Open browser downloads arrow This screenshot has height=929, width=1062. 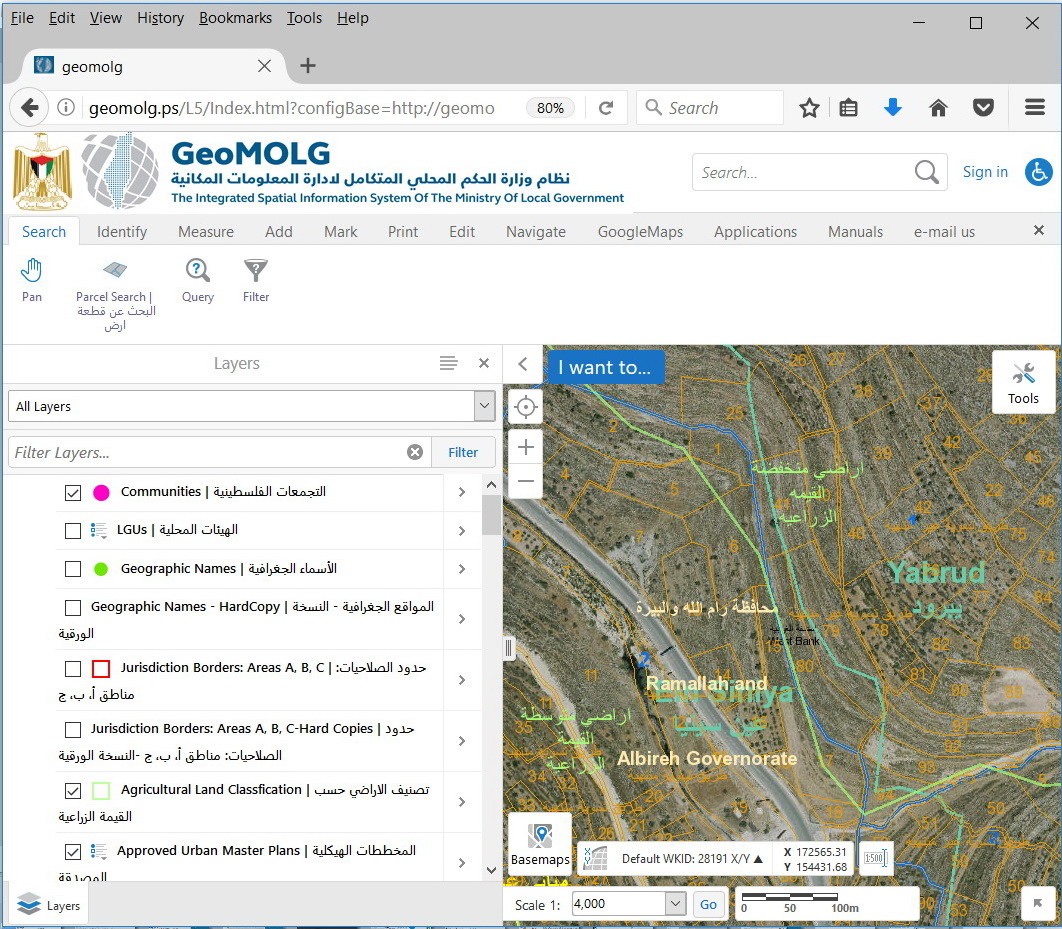[x=893, y=108]
